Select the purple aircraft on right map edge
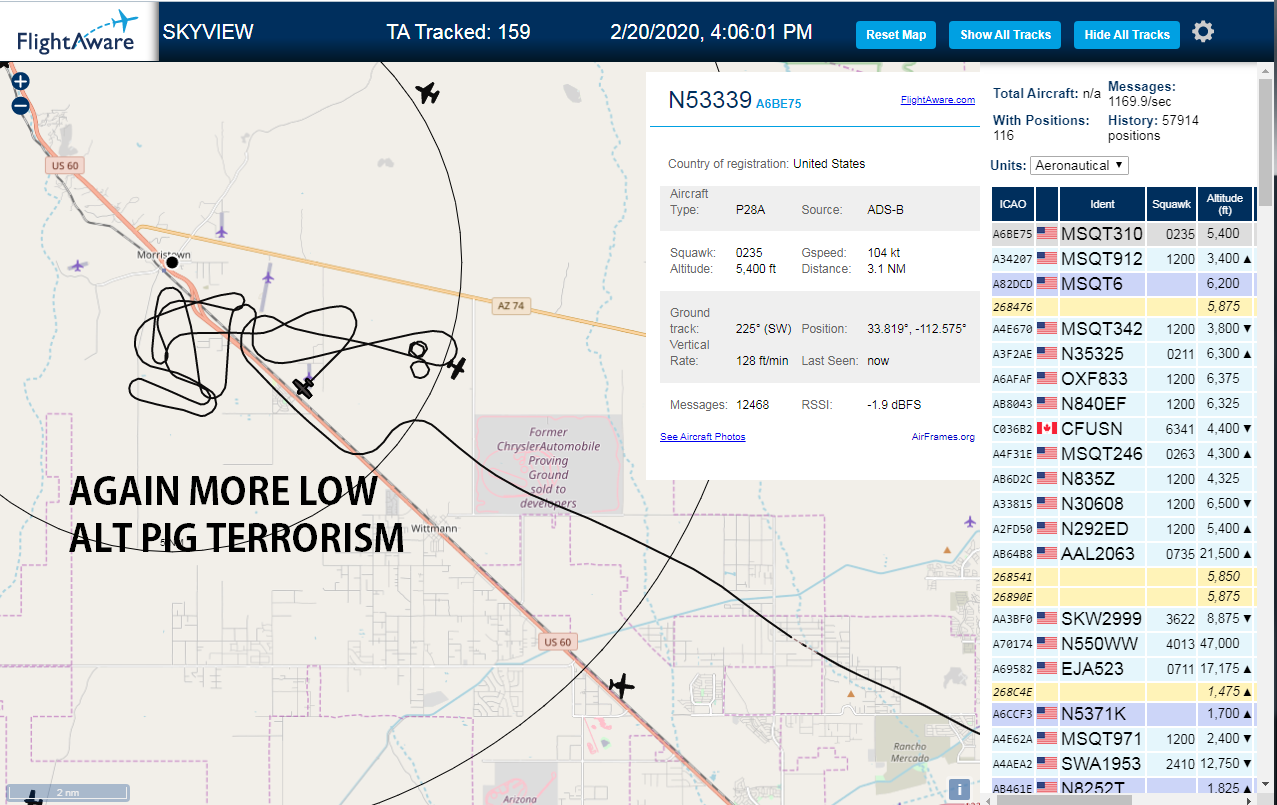1277x805 pixels. pos(969,521)
